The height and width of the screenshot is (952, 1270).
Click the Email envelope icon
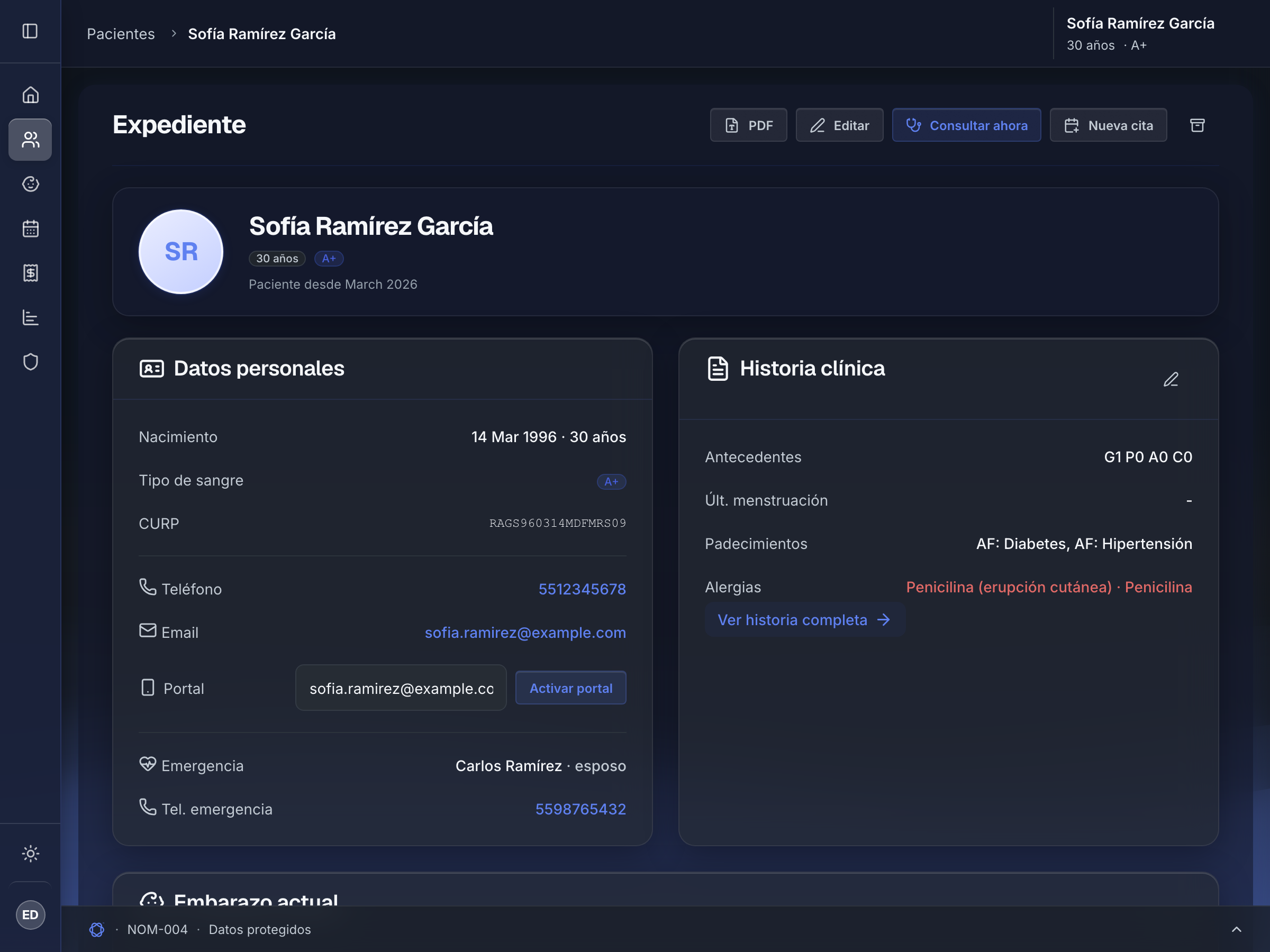point(148,630)
